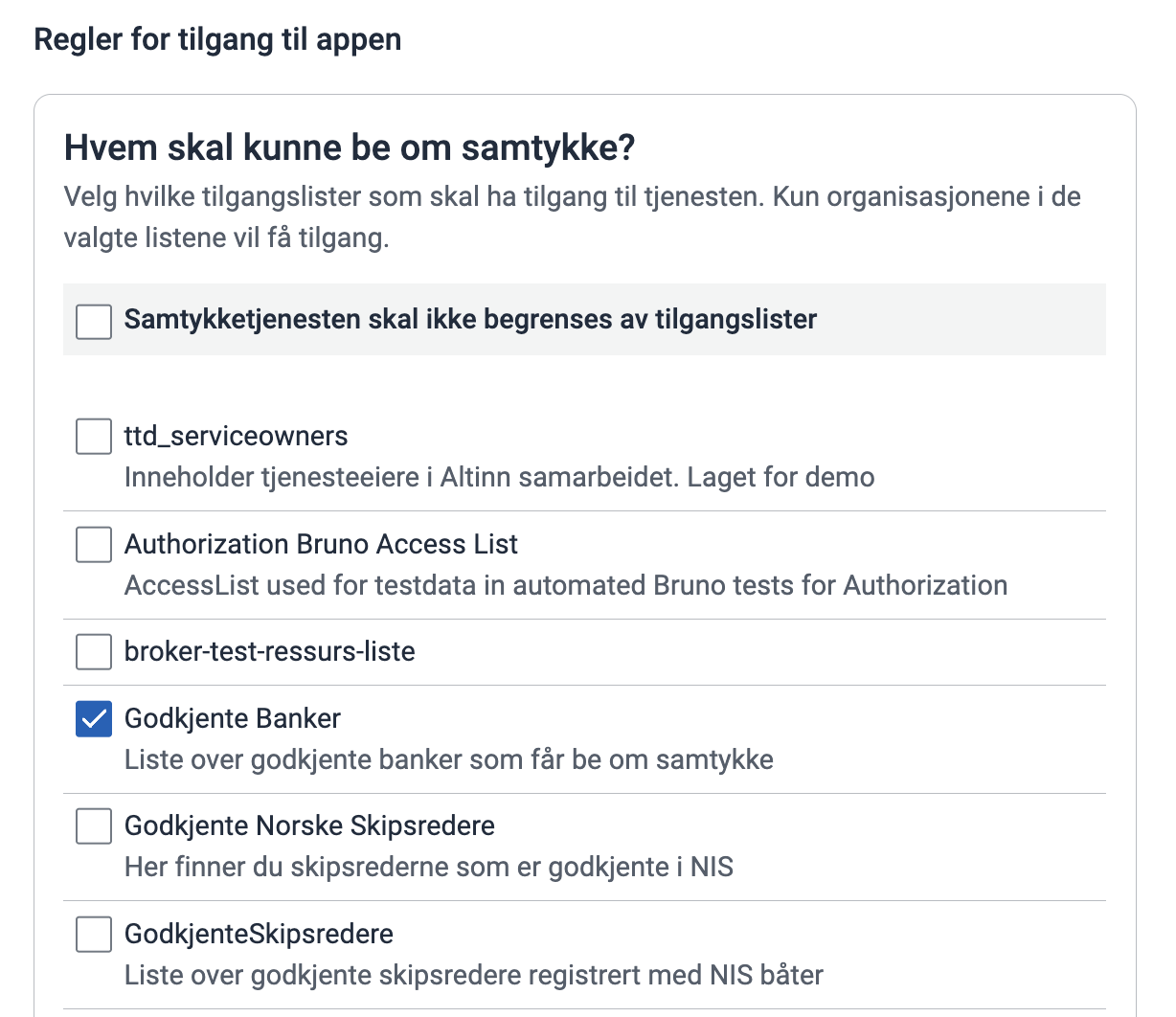Click the 'Godkjente Norske Skipsredere' label text
Image resolution: width=1176 pixels, height=1017 pixels.
(309, 826)
